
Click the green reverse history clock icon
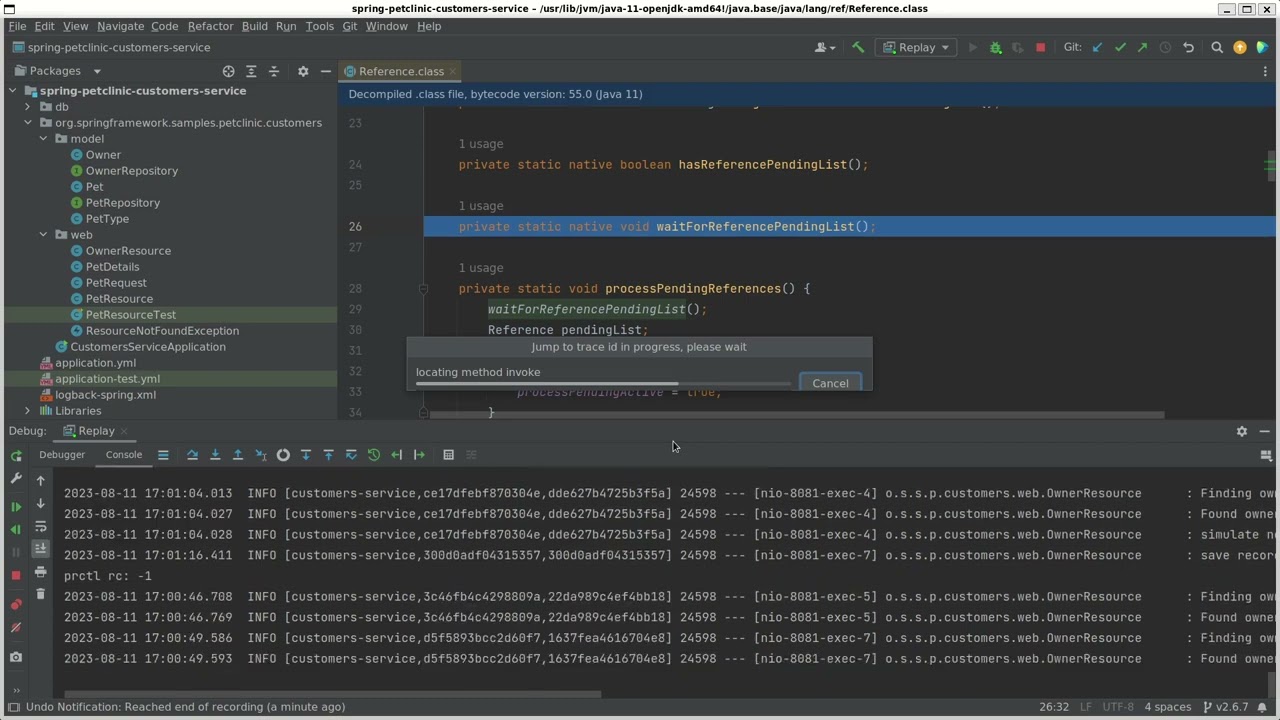tap(374, 455)
